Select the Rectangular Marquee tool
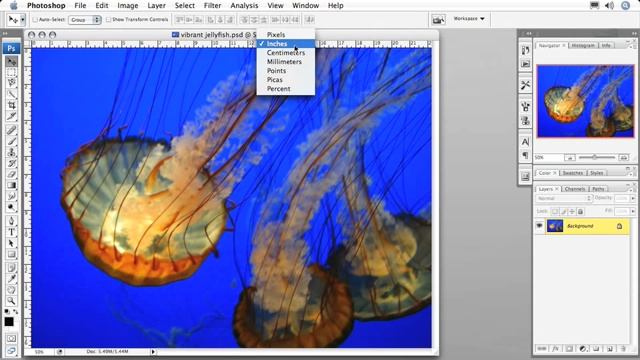The height and width of the screenshot is (360, 640). [x=11, y=72]
